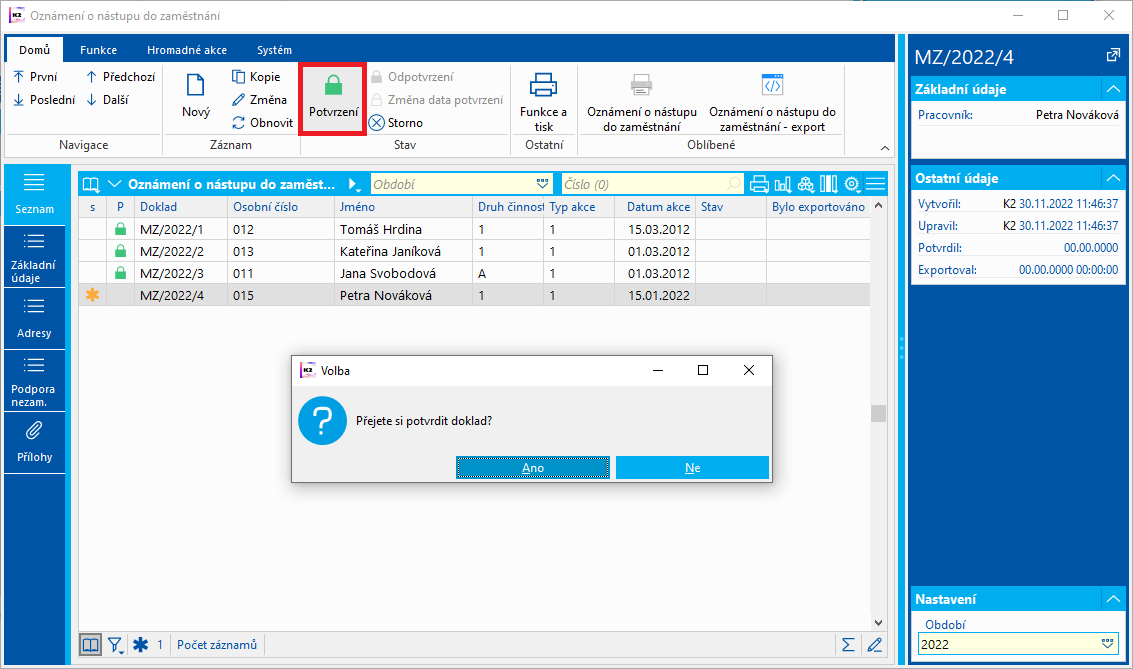
Task: Click the book icon in list header
Action: tap(90, 184)
